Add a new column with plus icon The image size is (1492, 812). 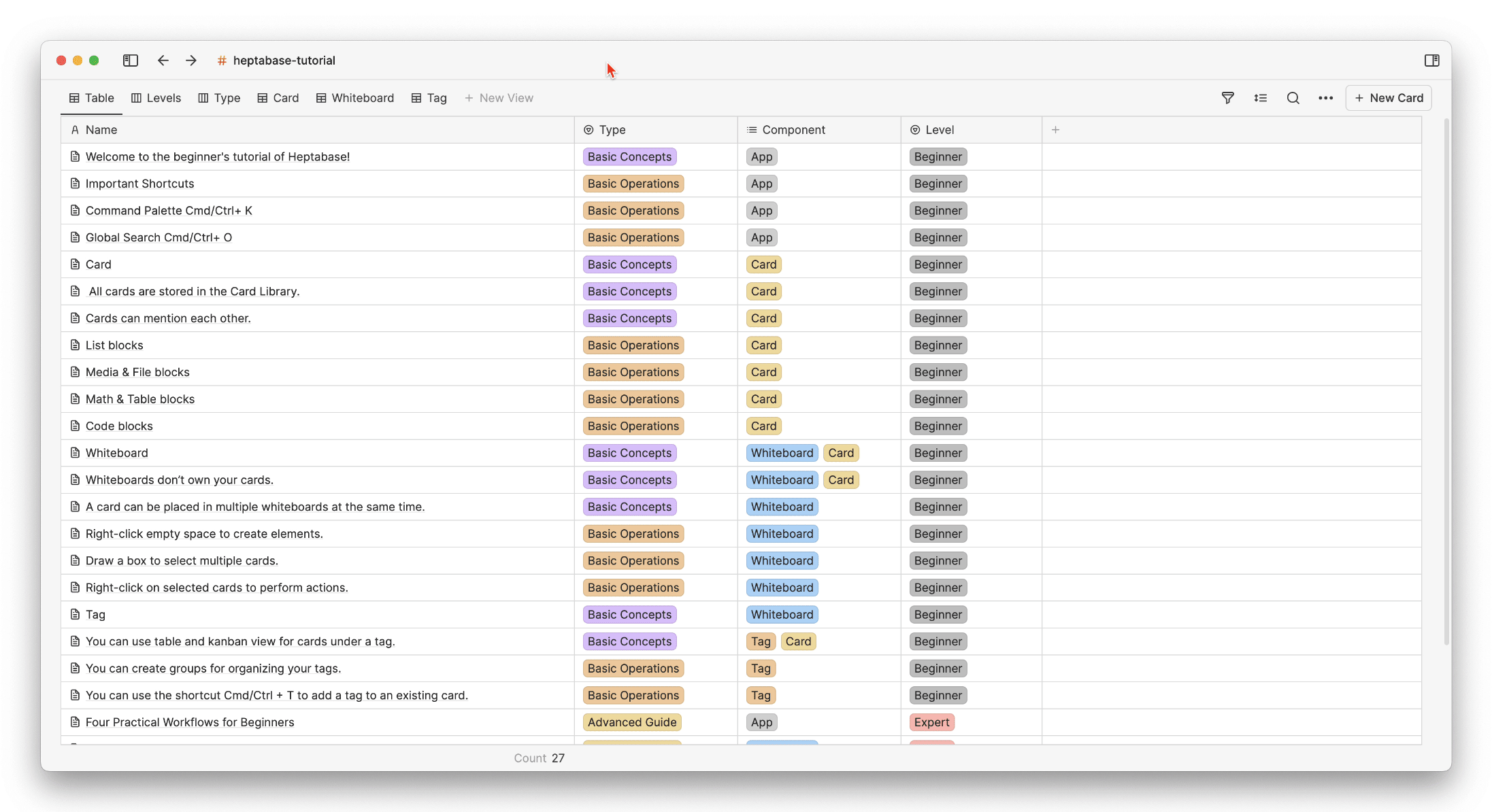[x=1056, y=130]
